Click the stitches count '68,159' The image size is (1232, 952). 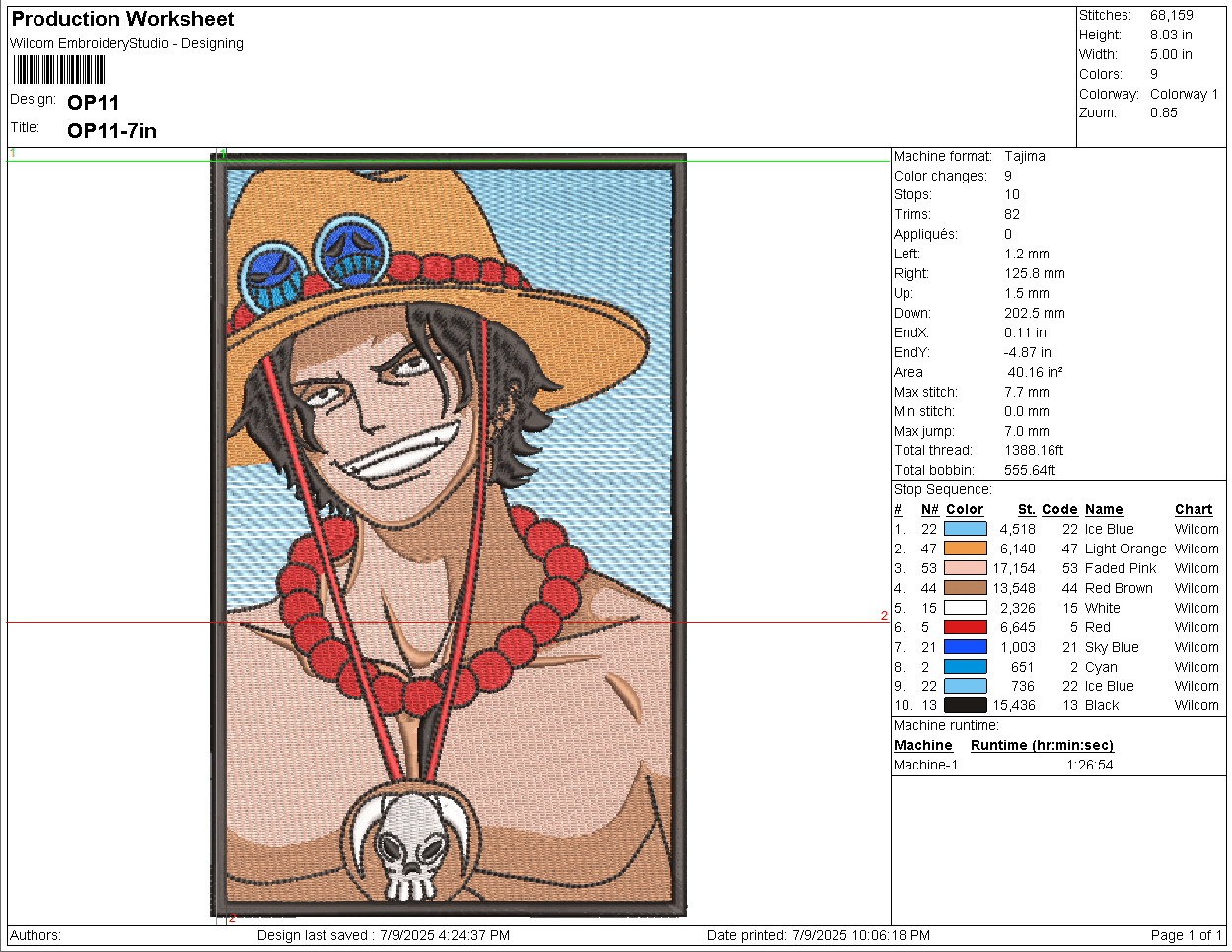(1171, 15)
